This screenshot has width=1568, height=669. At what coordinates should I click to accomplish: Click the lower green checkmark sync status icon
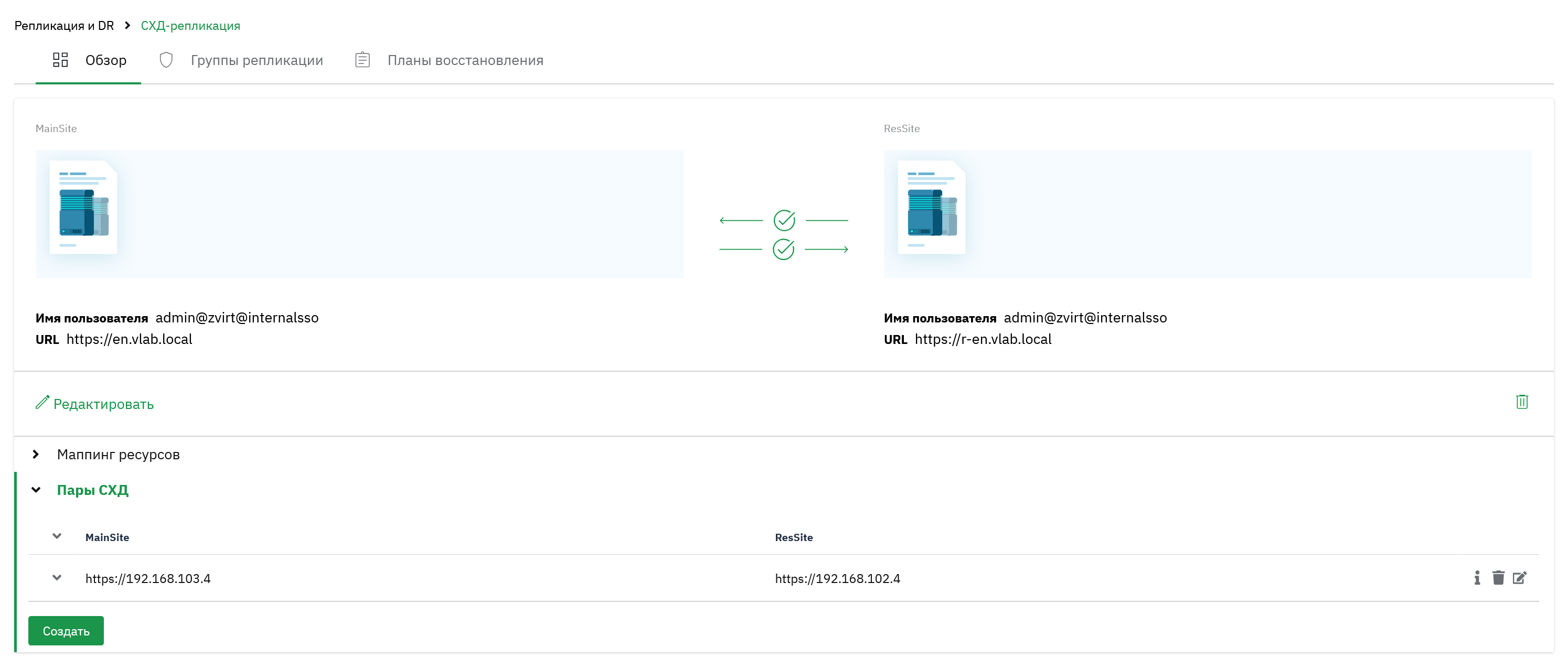click(783, 250)
